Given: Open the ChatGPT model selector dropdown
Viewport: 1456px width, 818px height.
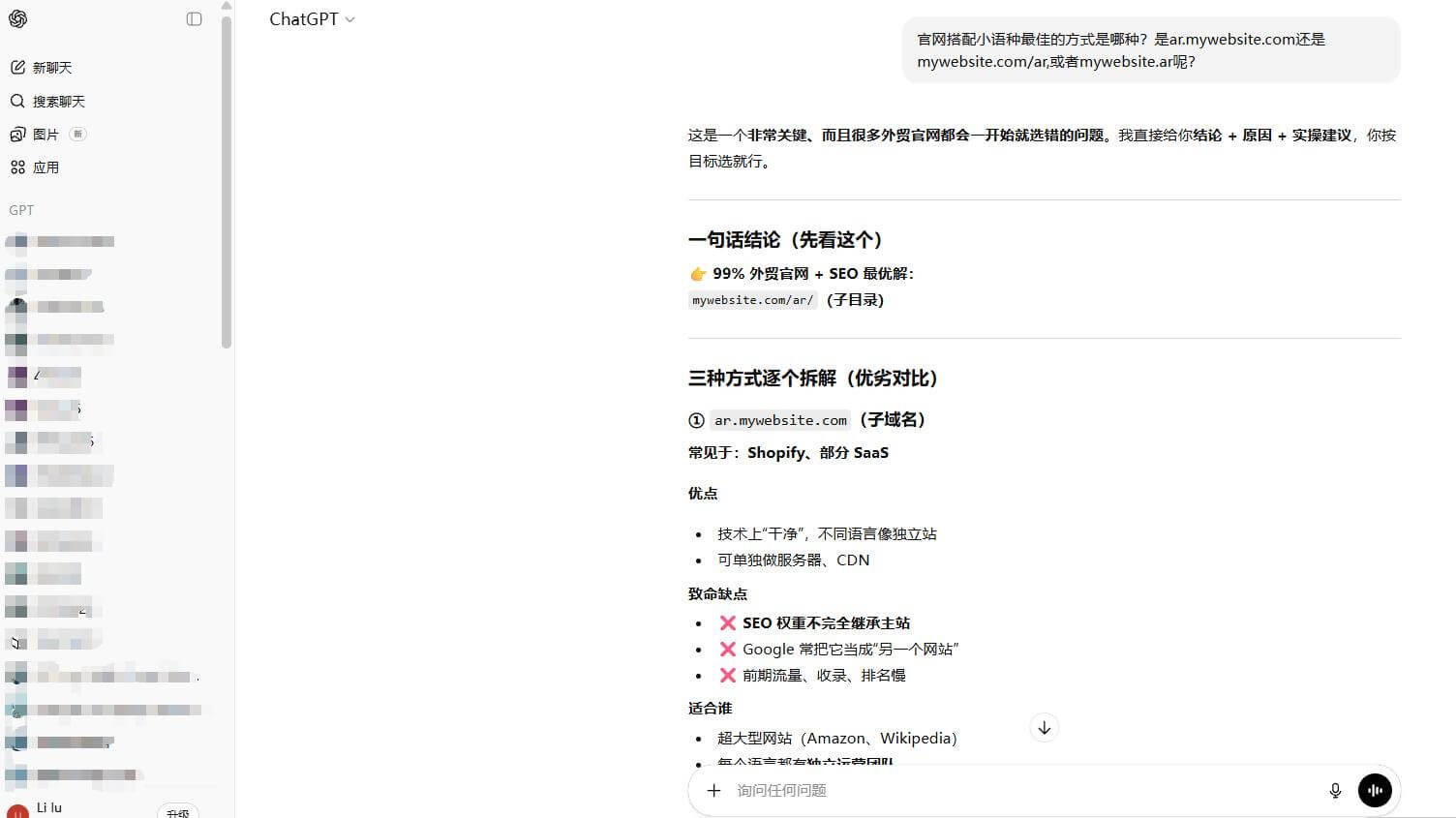Looking at the screenshot, I should click(x=312, y=19).
